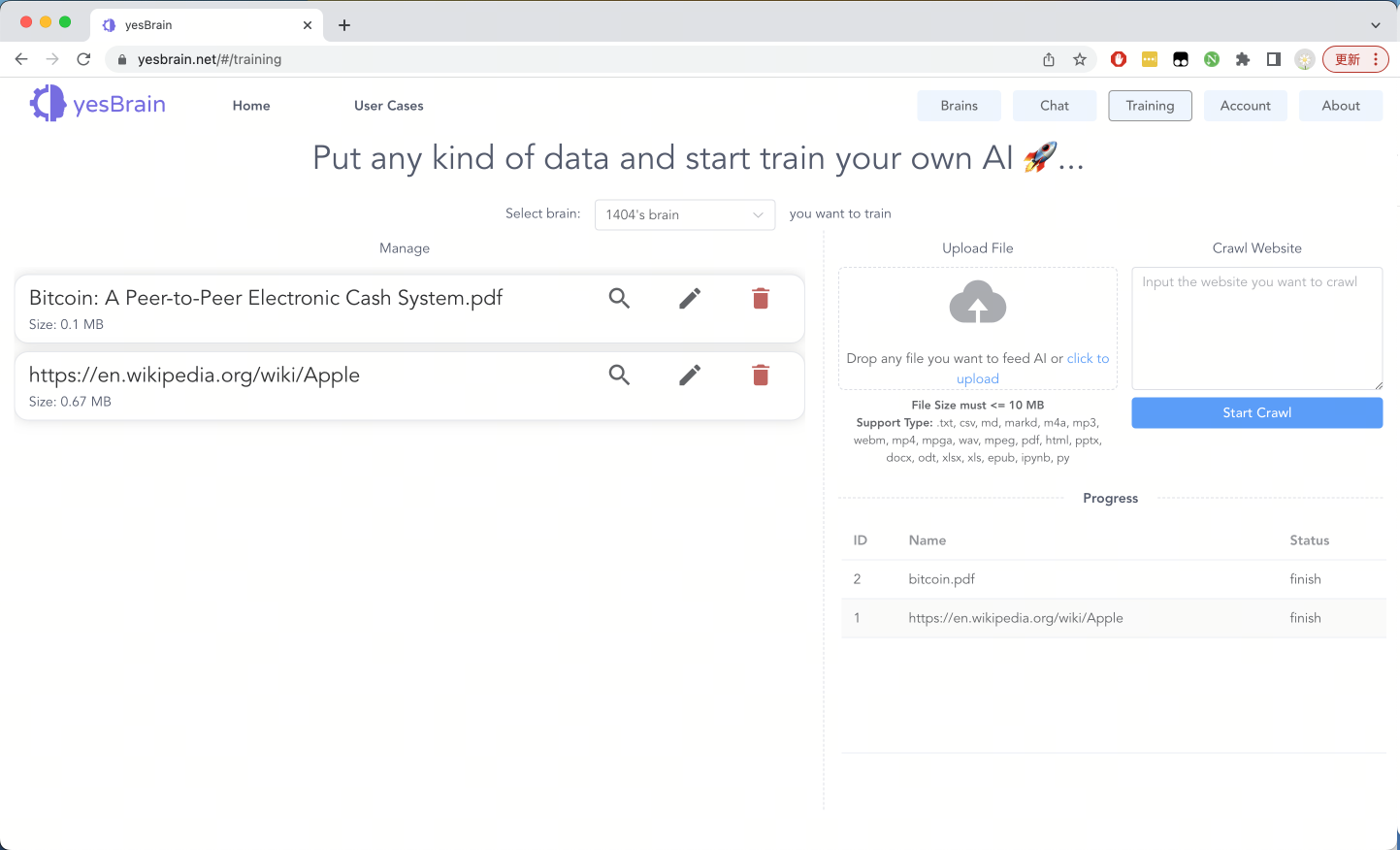Toggle the browser side panel icon
1400x850 pixels.
click(1274, 59)
